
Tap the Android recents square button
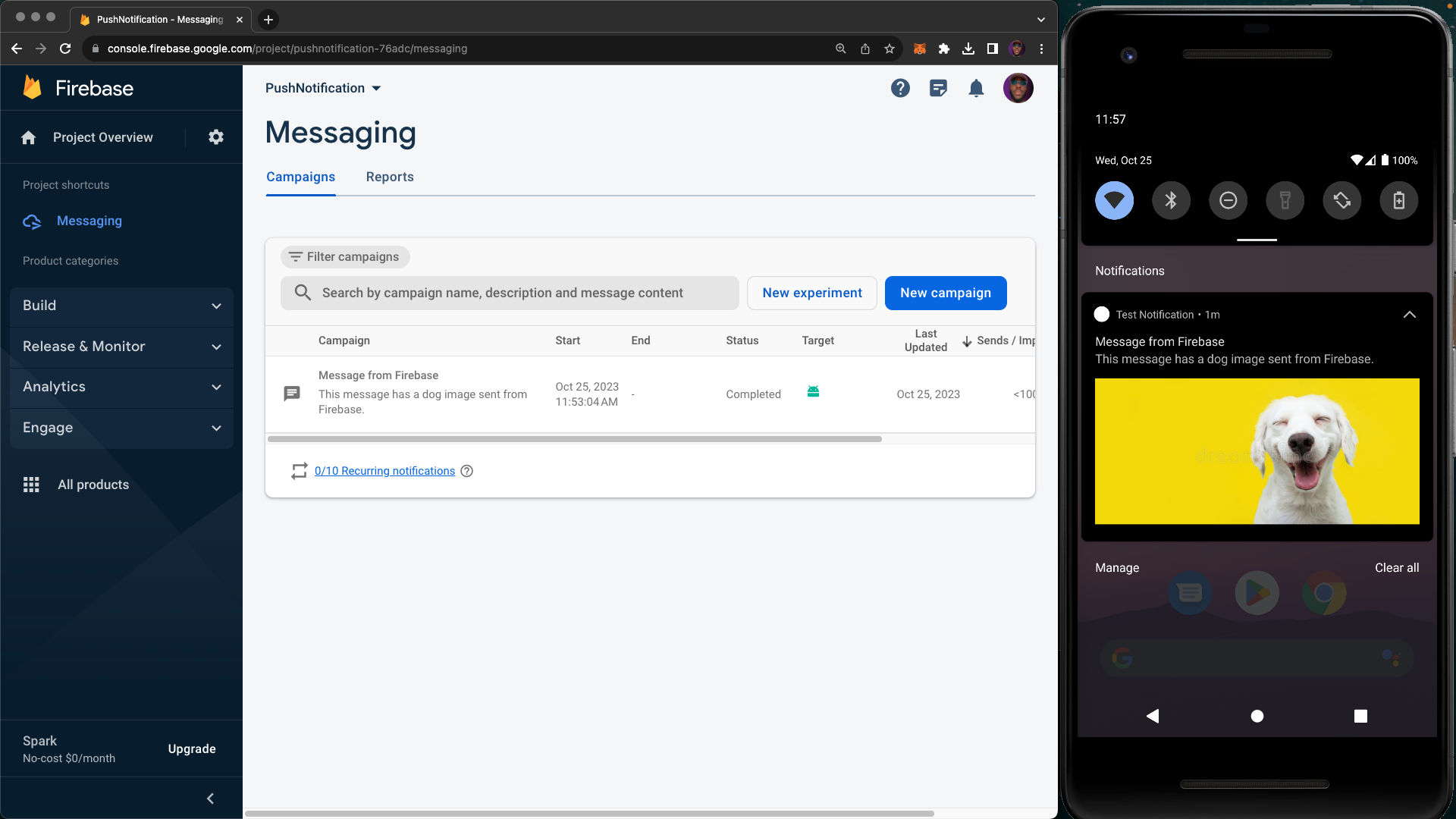coord(1361,716)
